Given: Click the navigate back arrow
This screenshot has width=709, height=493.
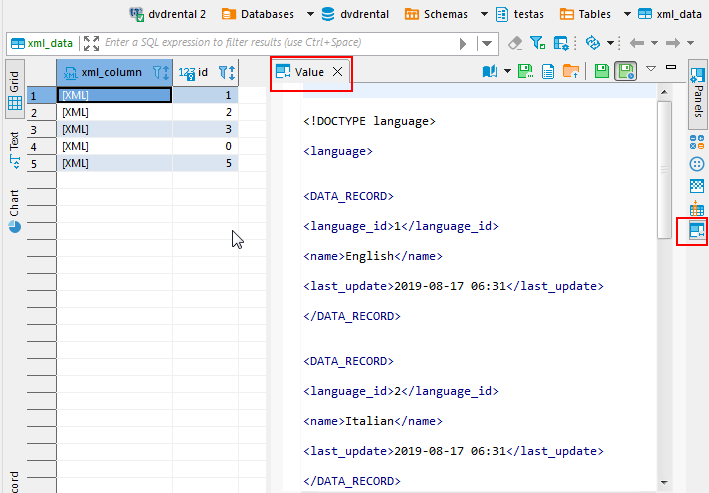Looking at the screenshot, I should click(x=637, y=43).
